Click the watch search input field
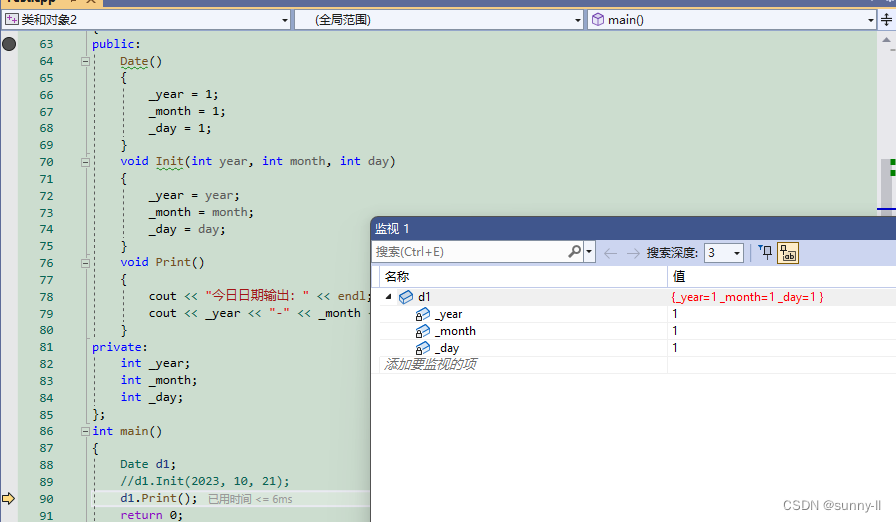 [x=470, y=252]
